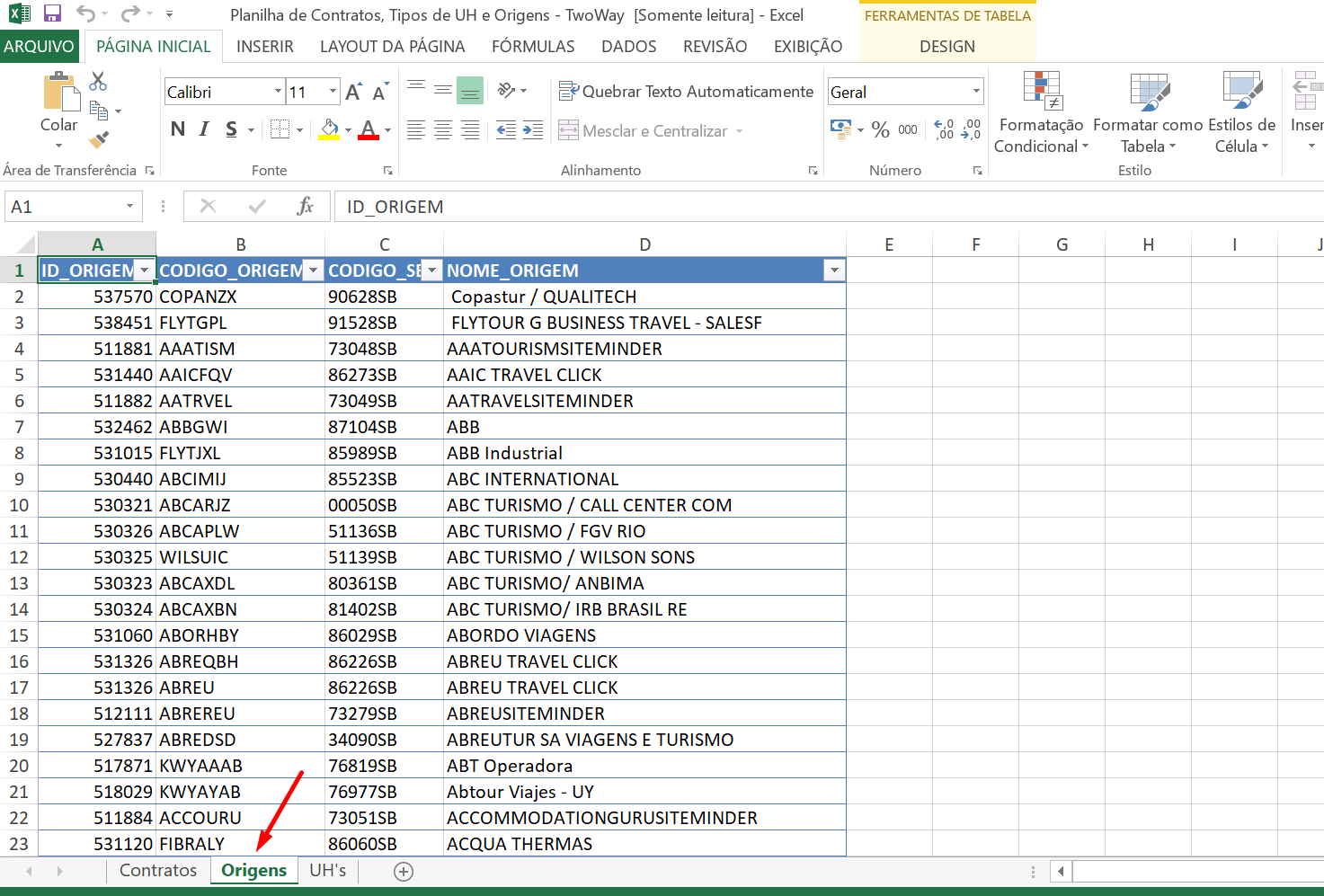Select cell with ABB Industrial
Image resolution: width=1324 pixels, height=896 pixels.
[644, 453]
